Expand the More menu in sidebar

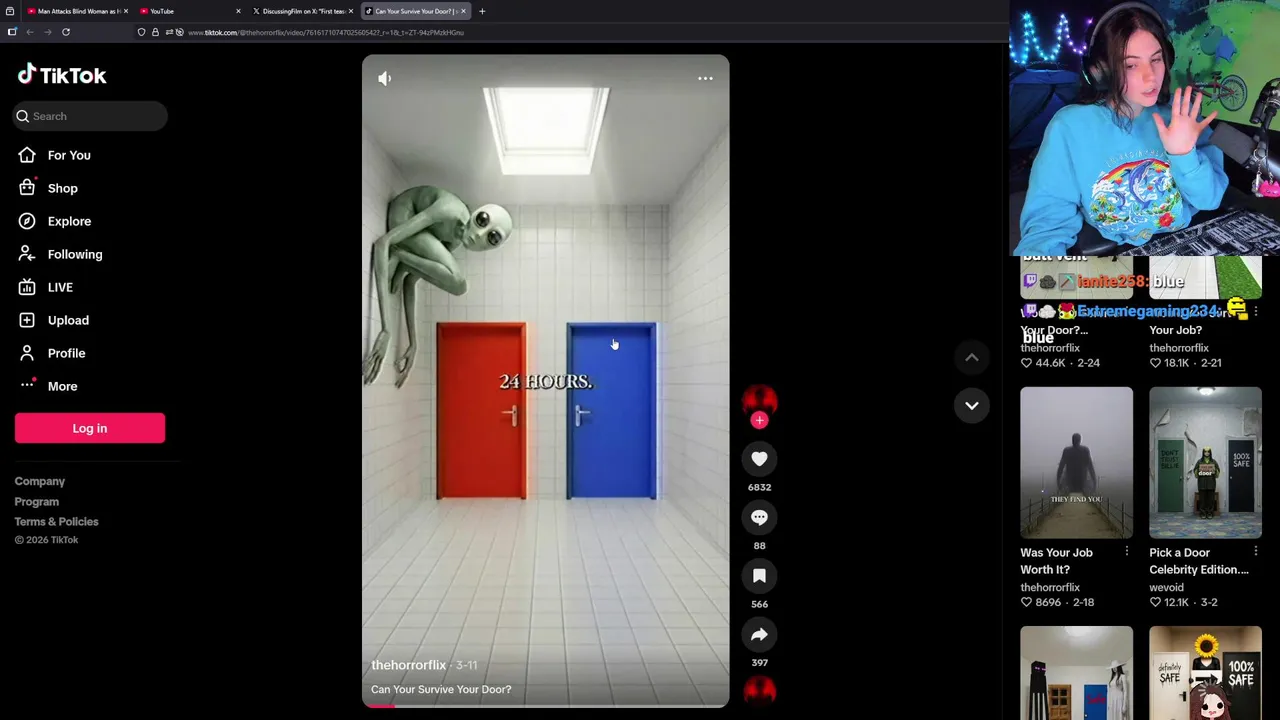[62, 386]
